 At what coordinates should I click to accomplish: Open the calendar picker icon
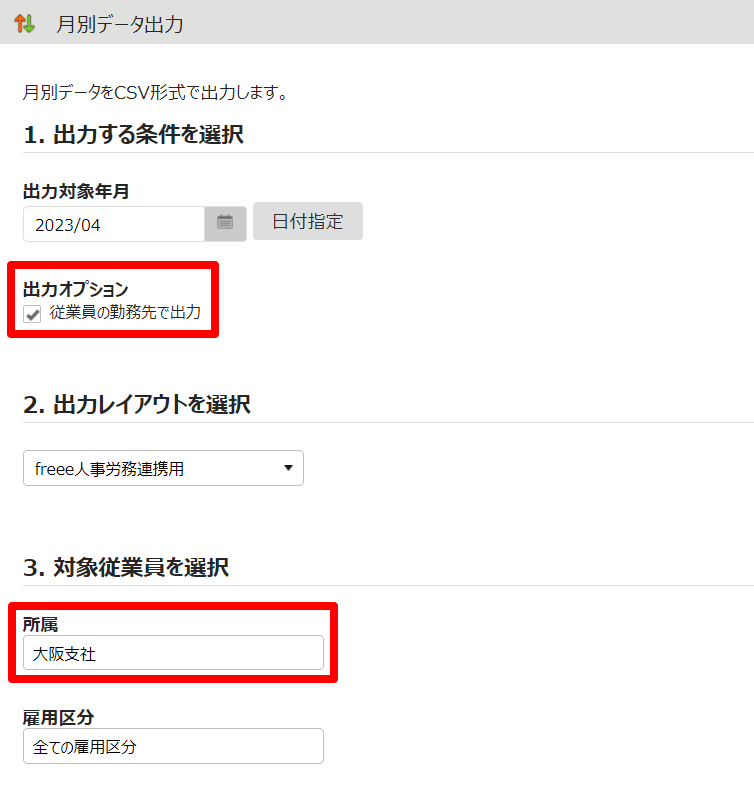coord(225,224)
